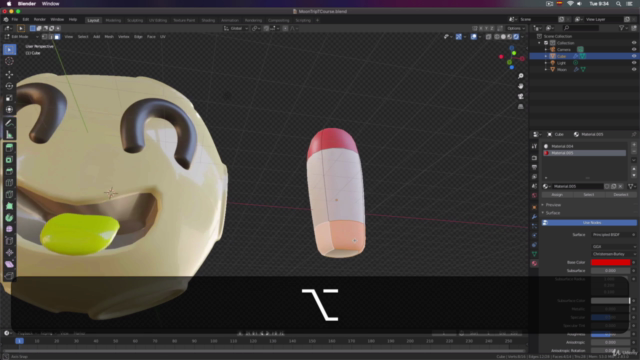
Task: Switch to the Sculpting workspace tab
Action: pyautogui.click(x=135, y=20)
